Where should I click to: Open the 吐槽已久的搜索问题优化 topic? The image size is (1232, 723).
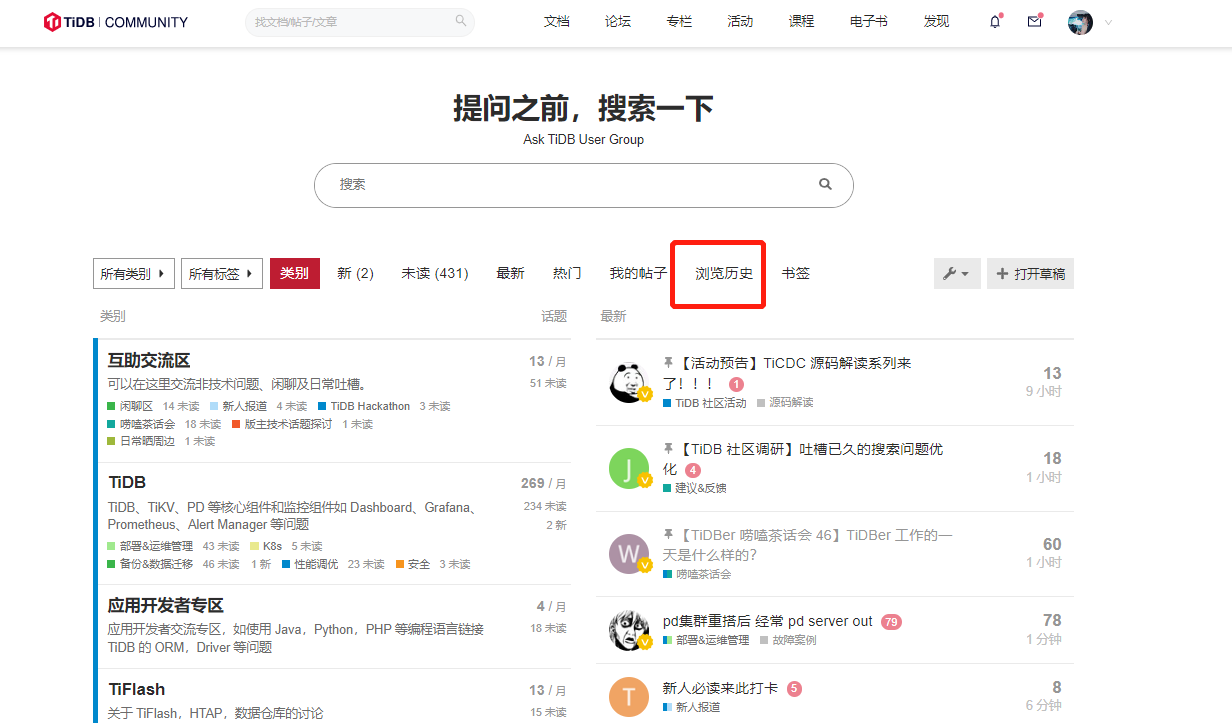[803, 459]
